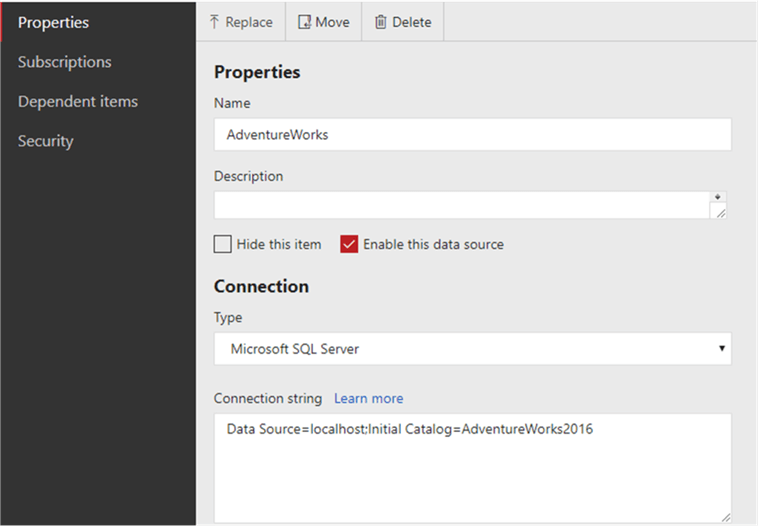Click the Description box resize grip

point(720,213)
